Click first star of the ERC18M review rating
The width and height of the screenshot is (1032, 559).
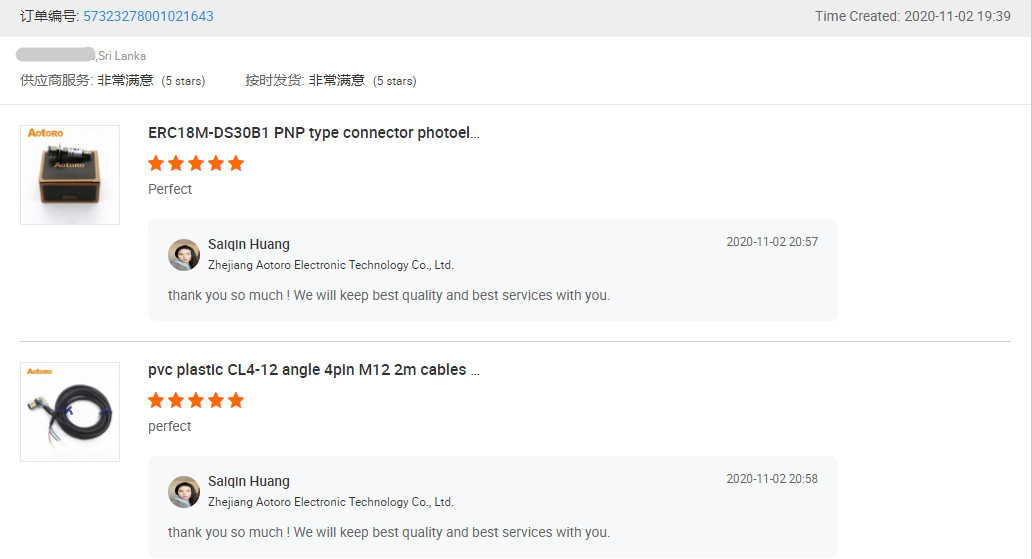click(156, 163)
